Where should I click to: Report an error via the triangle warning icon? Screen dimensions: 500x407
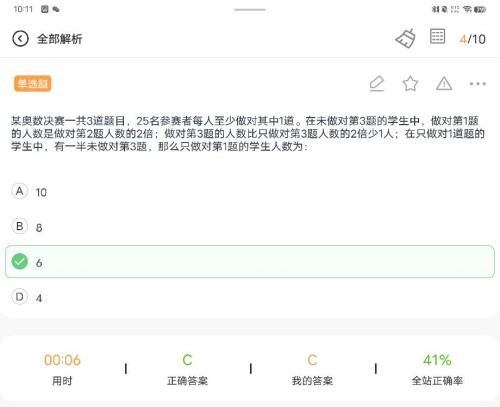pyautogui.click(x=444, y=83)
